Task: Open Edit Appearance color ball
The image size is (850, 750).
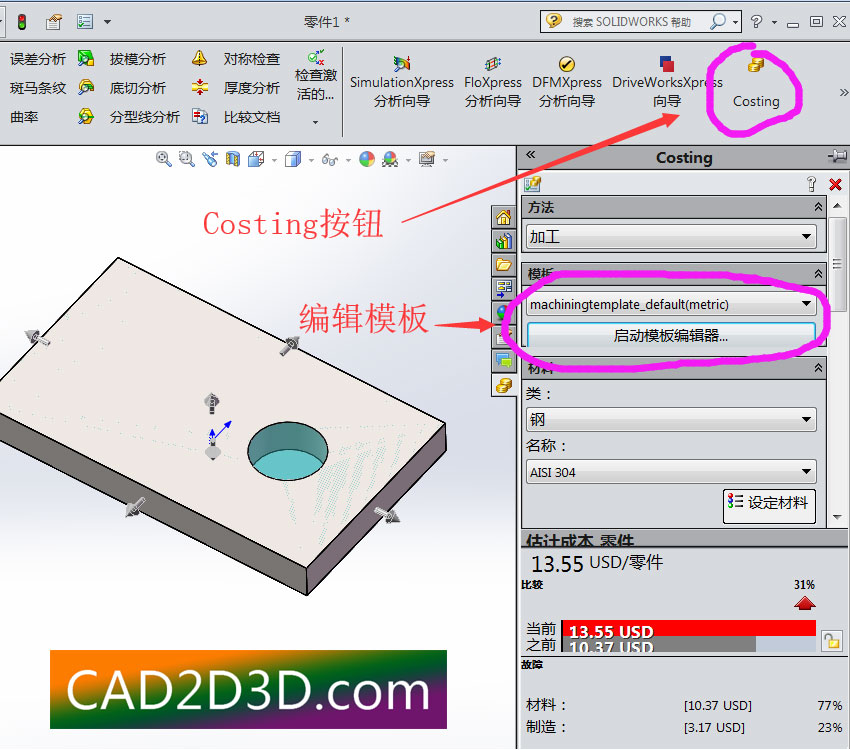Action: (367, 159)
